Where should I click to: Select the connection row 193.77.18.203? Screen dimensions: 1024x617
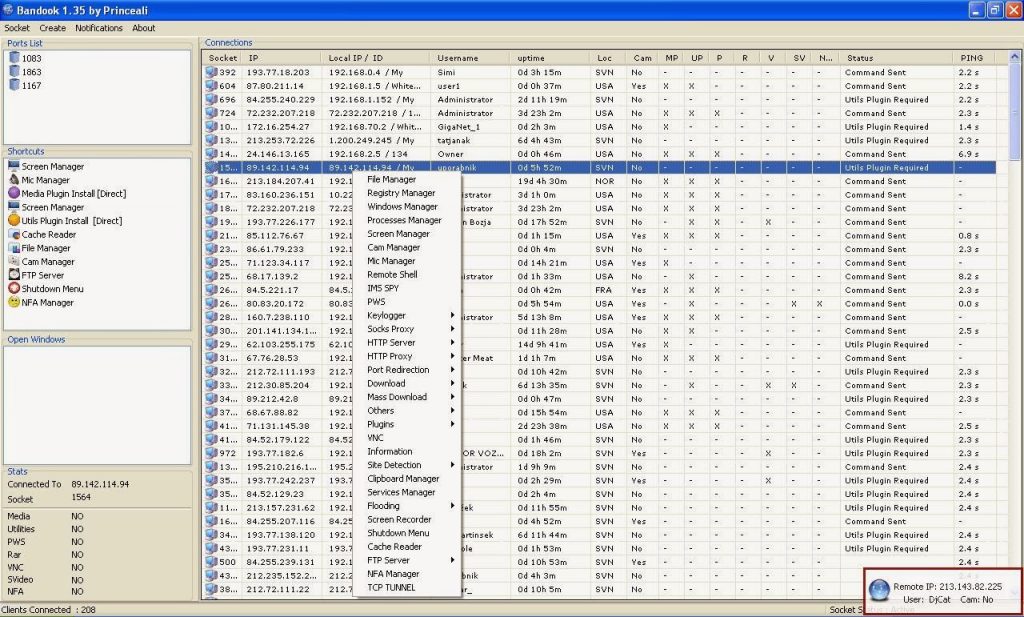[x=279, y=72]
